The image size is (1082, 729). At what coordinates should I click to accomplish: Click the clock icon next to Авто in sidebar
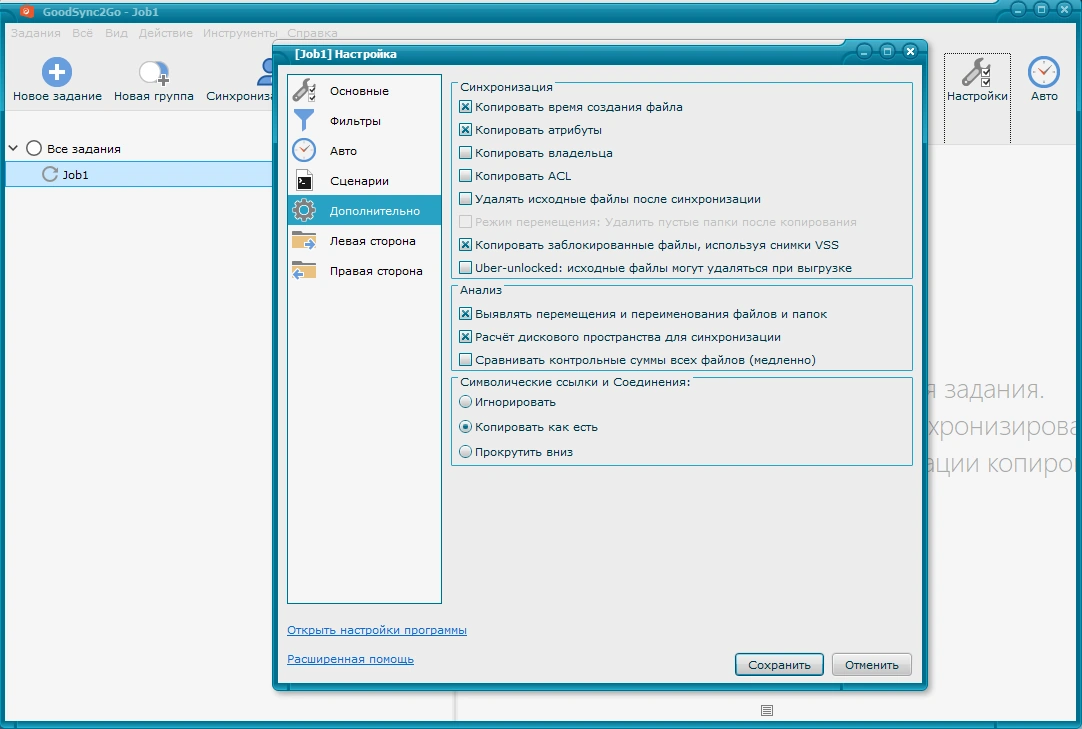pos(304,150)
